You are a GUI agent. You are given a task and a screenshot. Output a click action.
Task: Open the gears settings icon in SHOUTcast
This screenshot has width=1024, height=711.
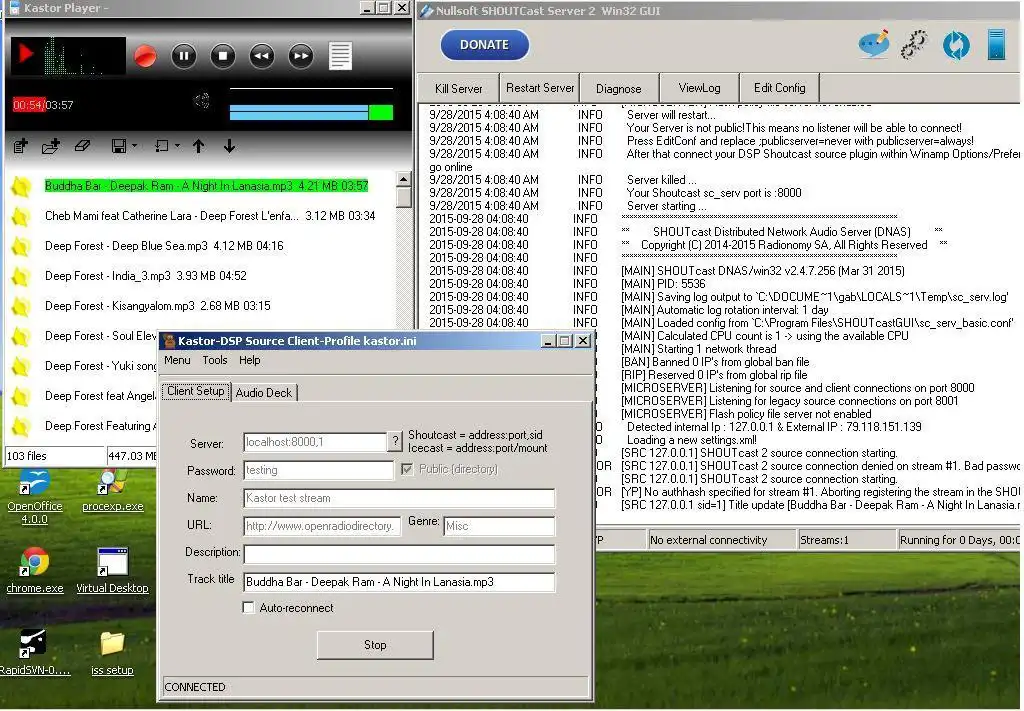tap(914, 45)
